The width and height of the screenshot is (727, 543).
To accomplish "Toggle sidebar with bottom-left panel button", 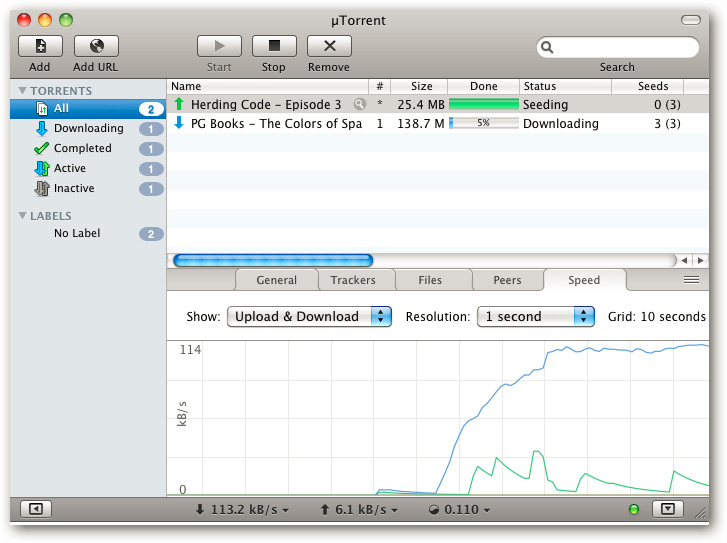I will click(x=36, y=509).
